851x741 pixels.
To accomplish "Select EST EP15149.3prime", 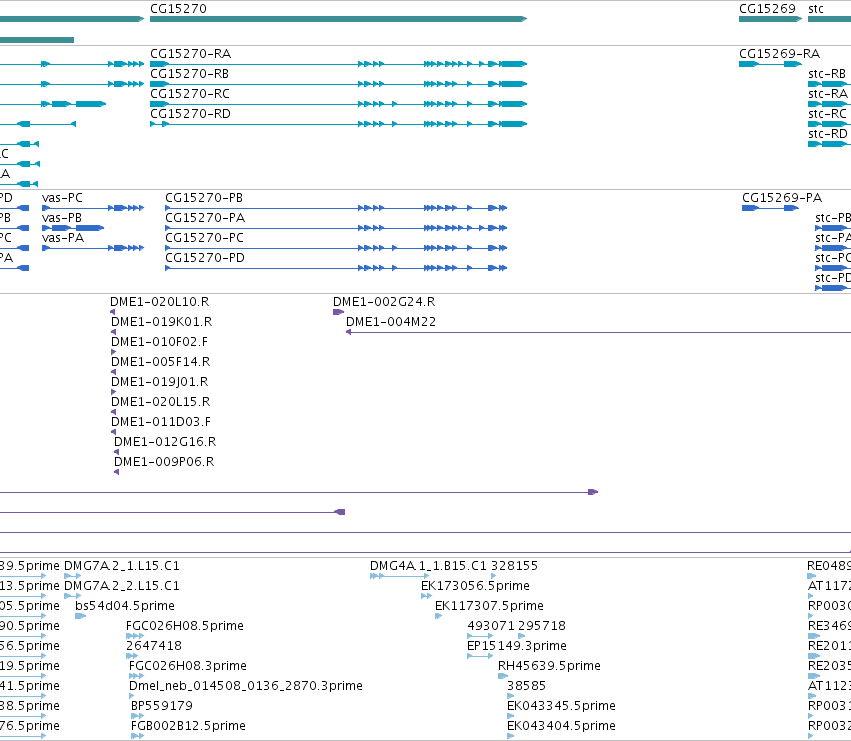I will (x=517, y=646).
